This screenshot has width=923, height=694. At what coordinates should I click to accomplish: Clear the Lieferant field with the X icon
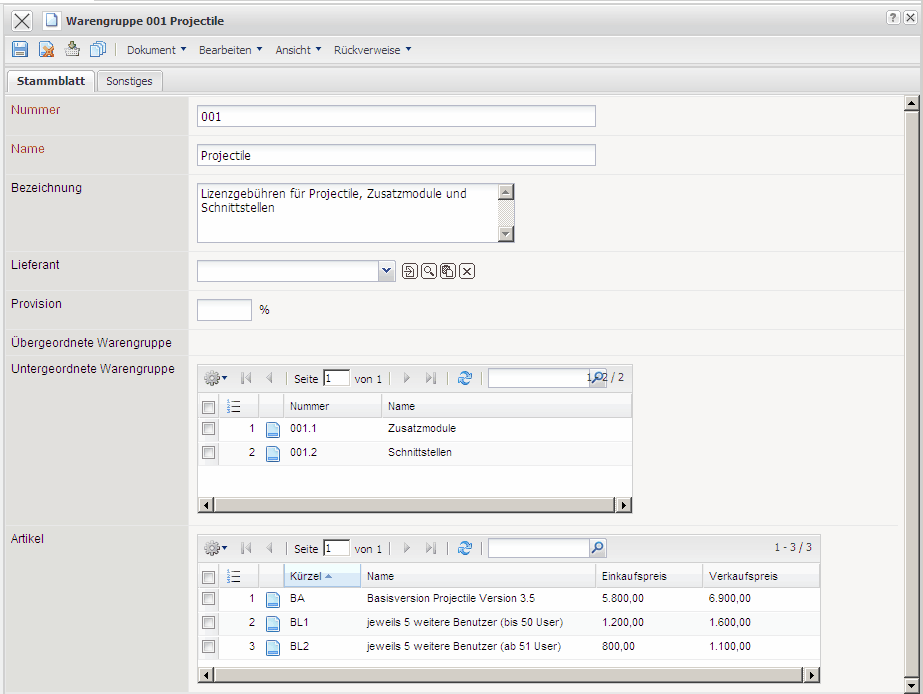pyautogui.click(x=467, y=271)
